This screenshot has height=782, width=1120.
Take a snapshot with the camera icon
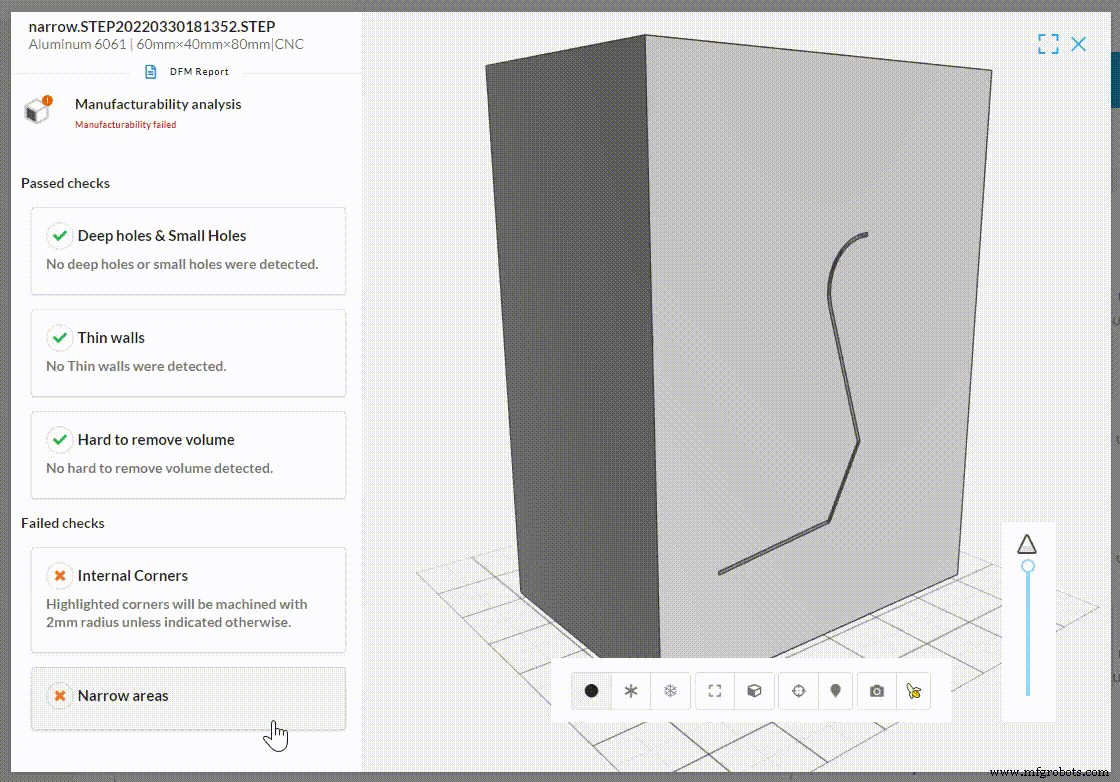click(x=876, y=690)
